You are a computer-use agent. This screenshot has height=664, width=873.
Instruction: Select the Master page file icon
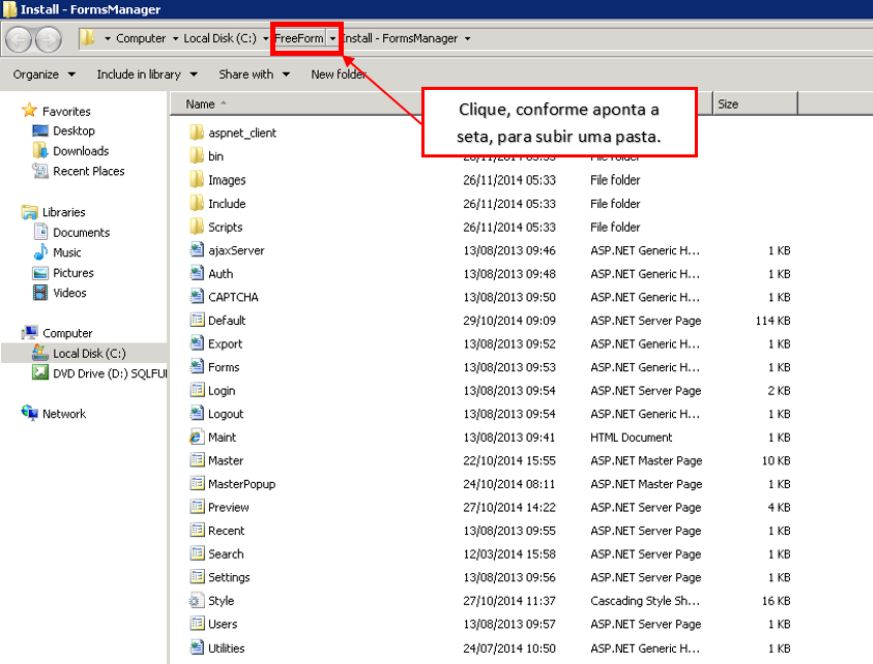point(197,460)
